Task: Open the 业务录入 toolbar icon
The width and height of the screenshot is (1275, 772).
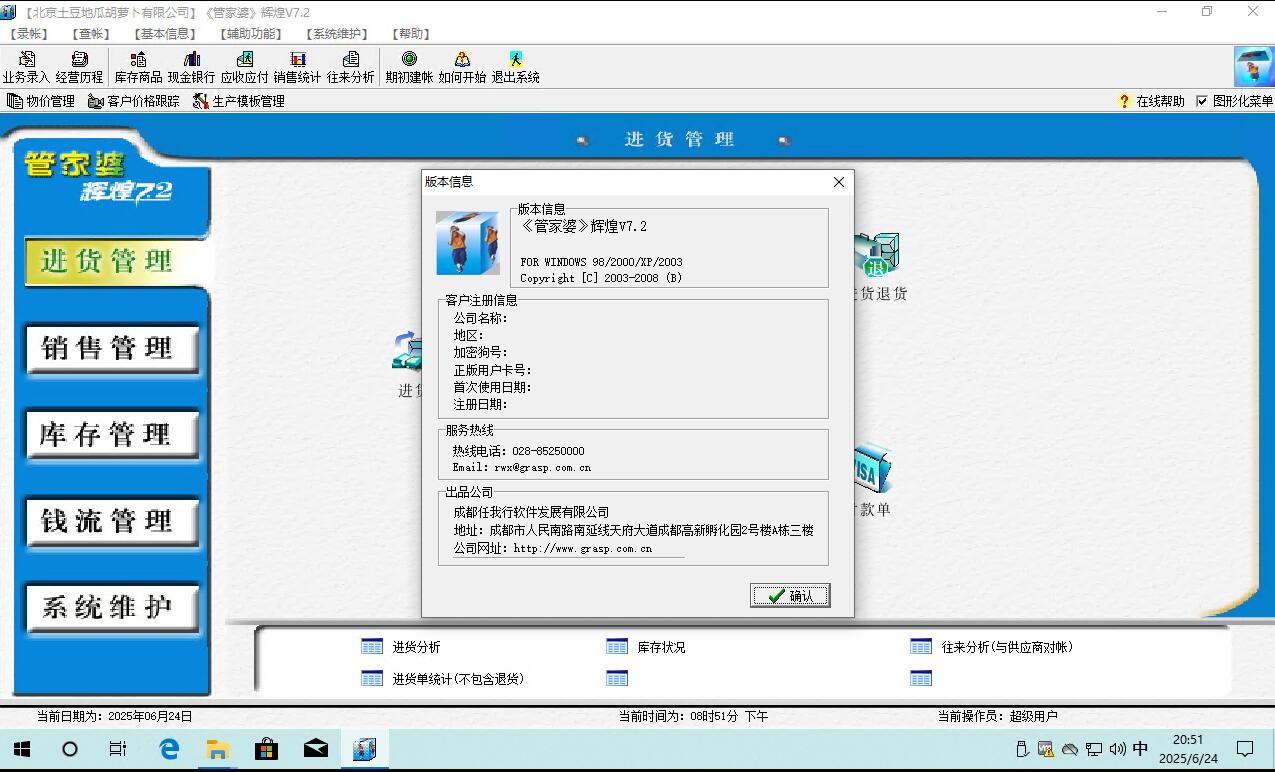Action: (26, 67)
